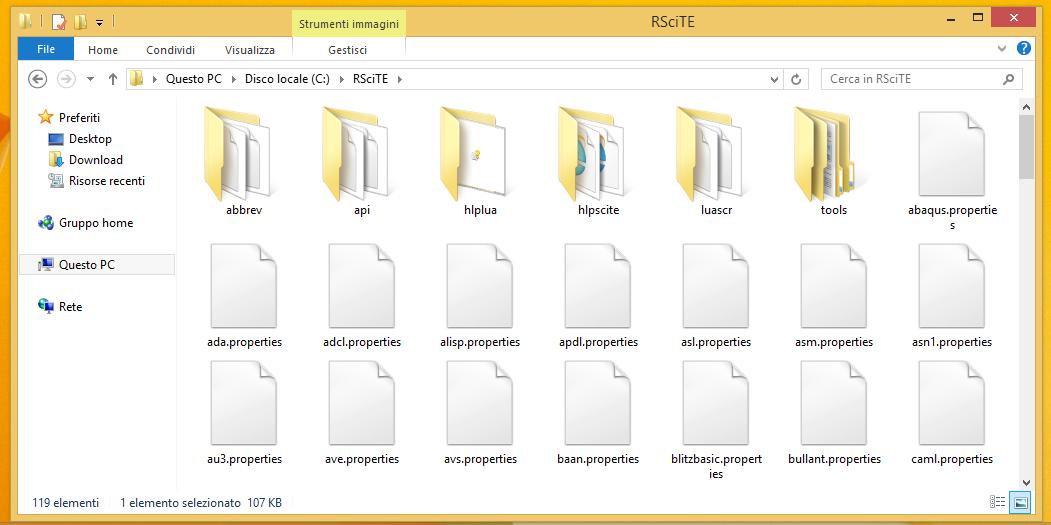Click the Cerca in RSciTE search field
The height and width of the screenshot is (525, 1051).
coord(910,79)
